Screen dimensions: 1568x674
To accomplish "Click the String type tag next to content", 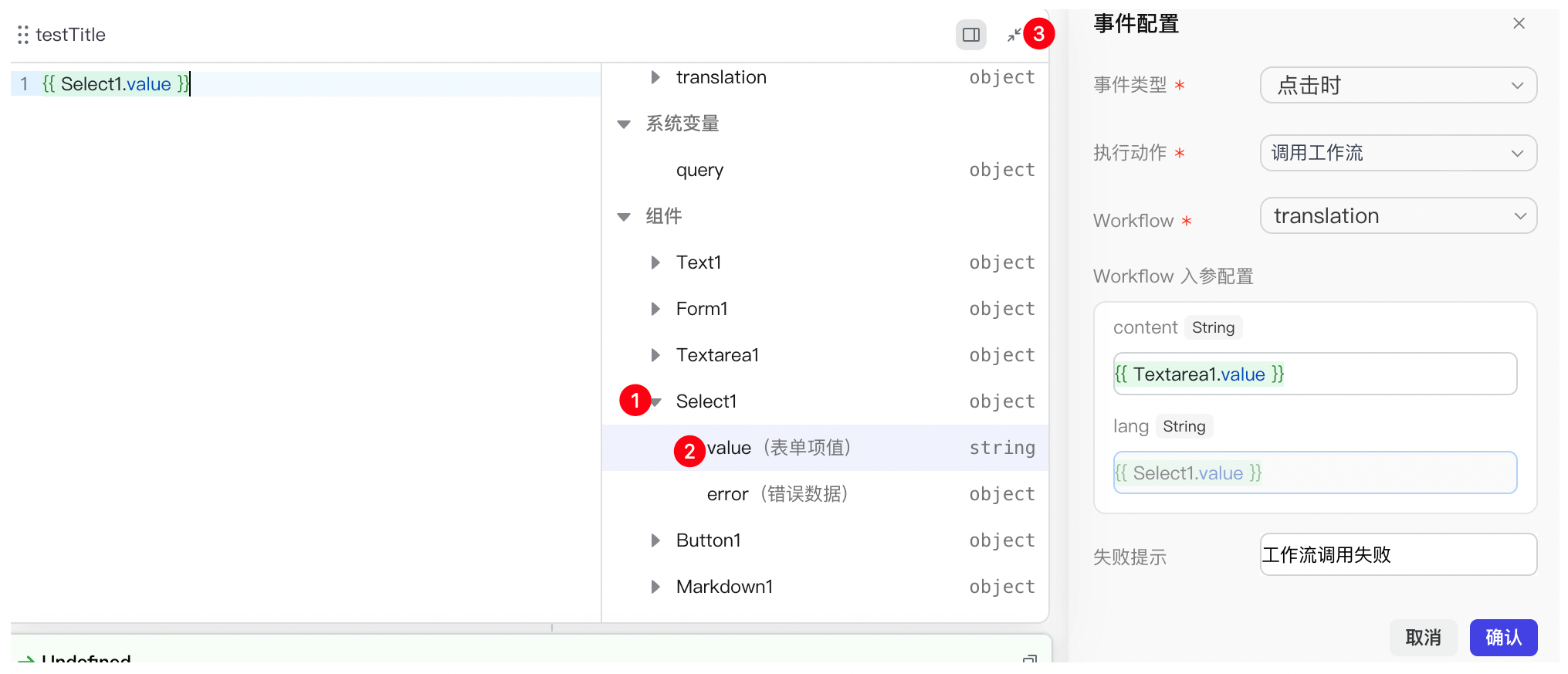I will (1213, 327).
